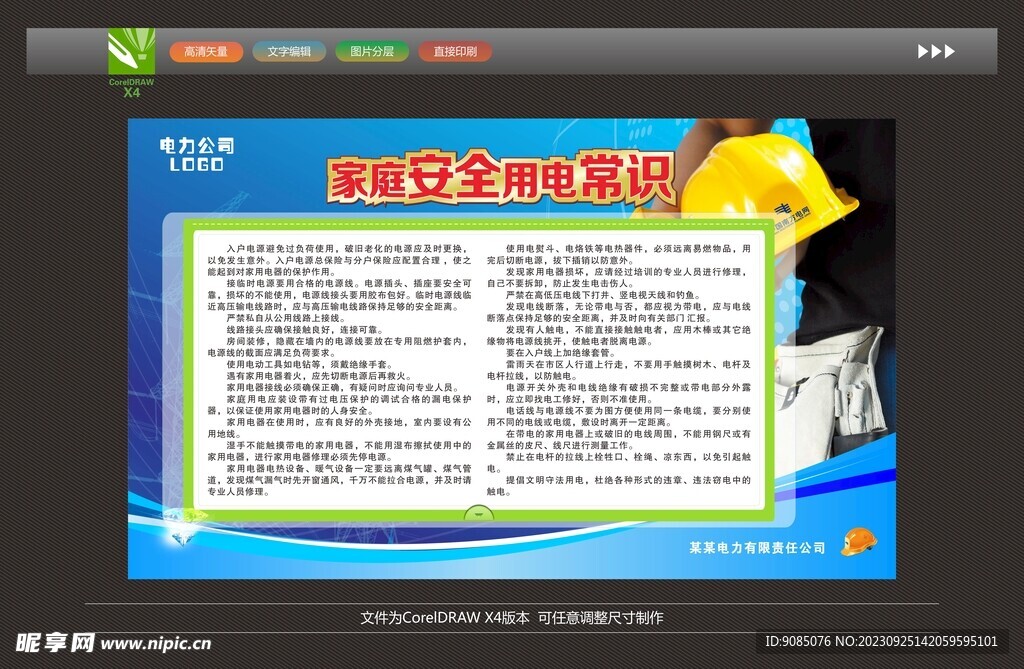Click the 电力公司 LOGO placeholder
Image resolution: width=1024 pixels, height=669 pixels.
(196, 155)
